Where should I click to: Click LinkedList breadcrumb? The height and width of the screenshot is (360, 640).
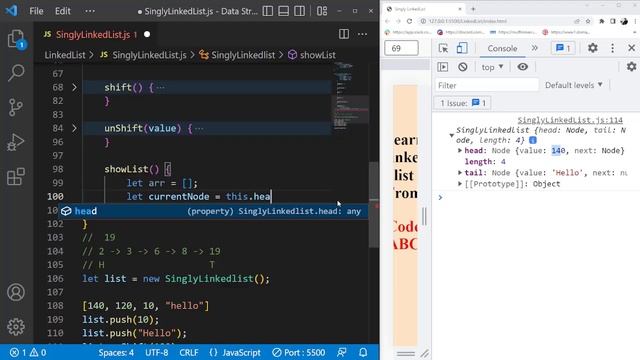tap(65, 55)
